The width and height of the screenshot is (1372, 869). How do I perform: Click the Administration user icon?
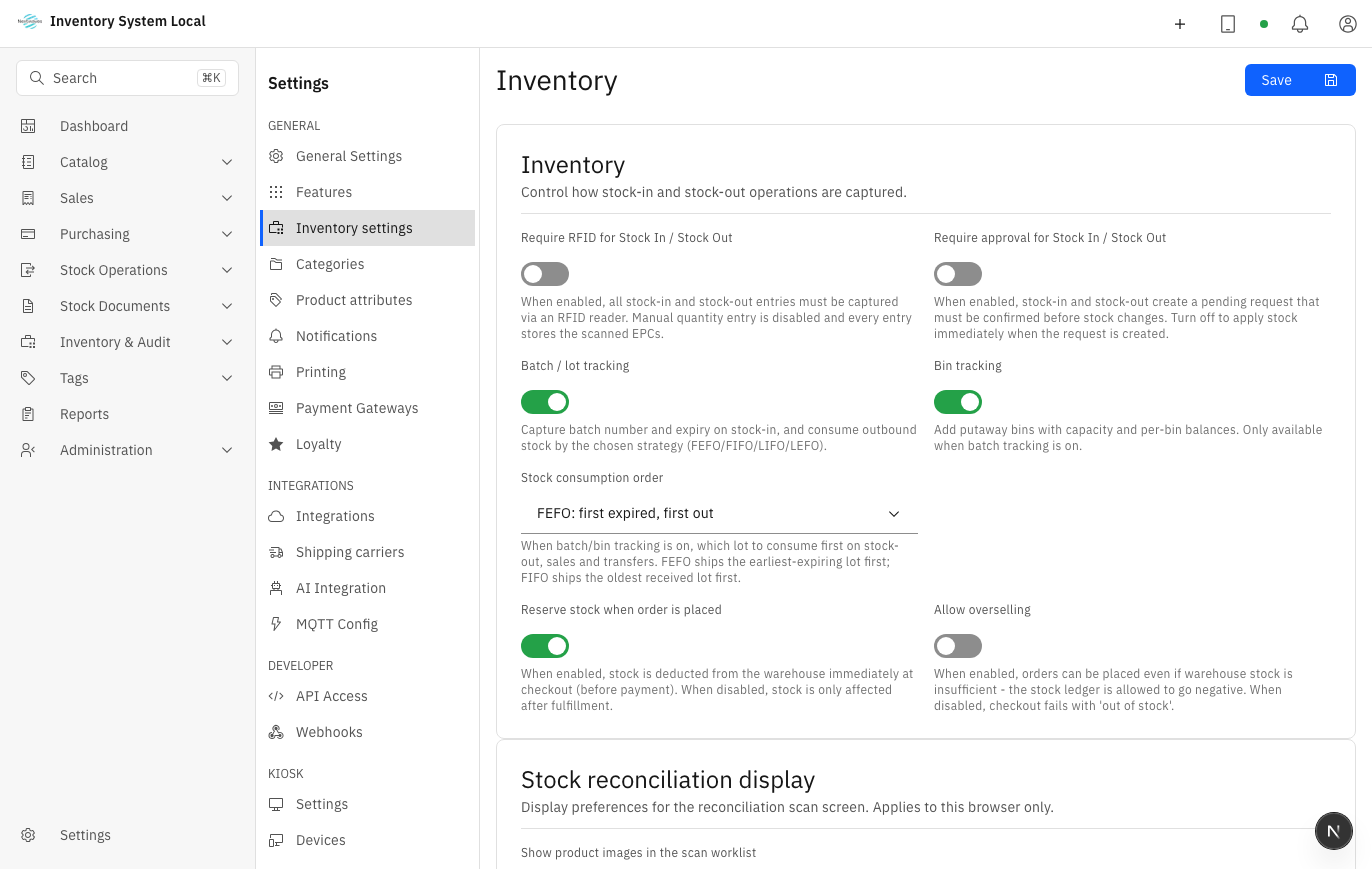(28, 450)
